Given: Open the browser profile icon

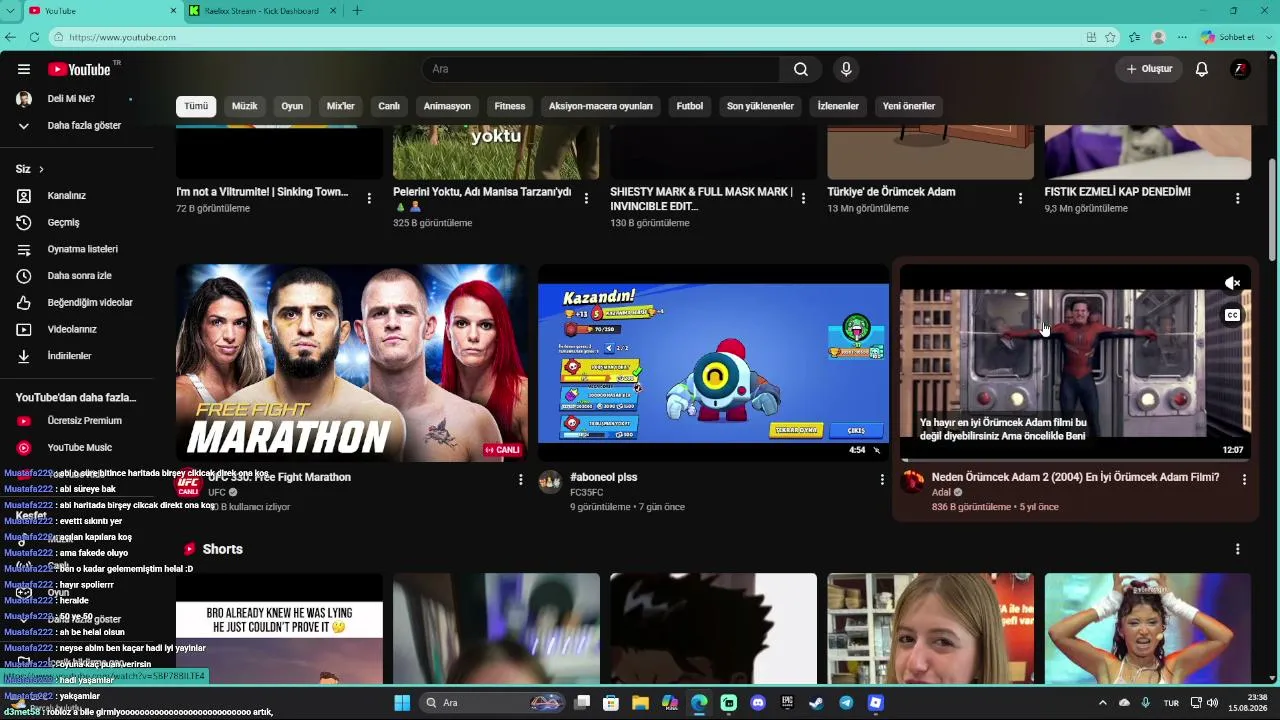Looking at the screenshot, I should (1158, 37).
